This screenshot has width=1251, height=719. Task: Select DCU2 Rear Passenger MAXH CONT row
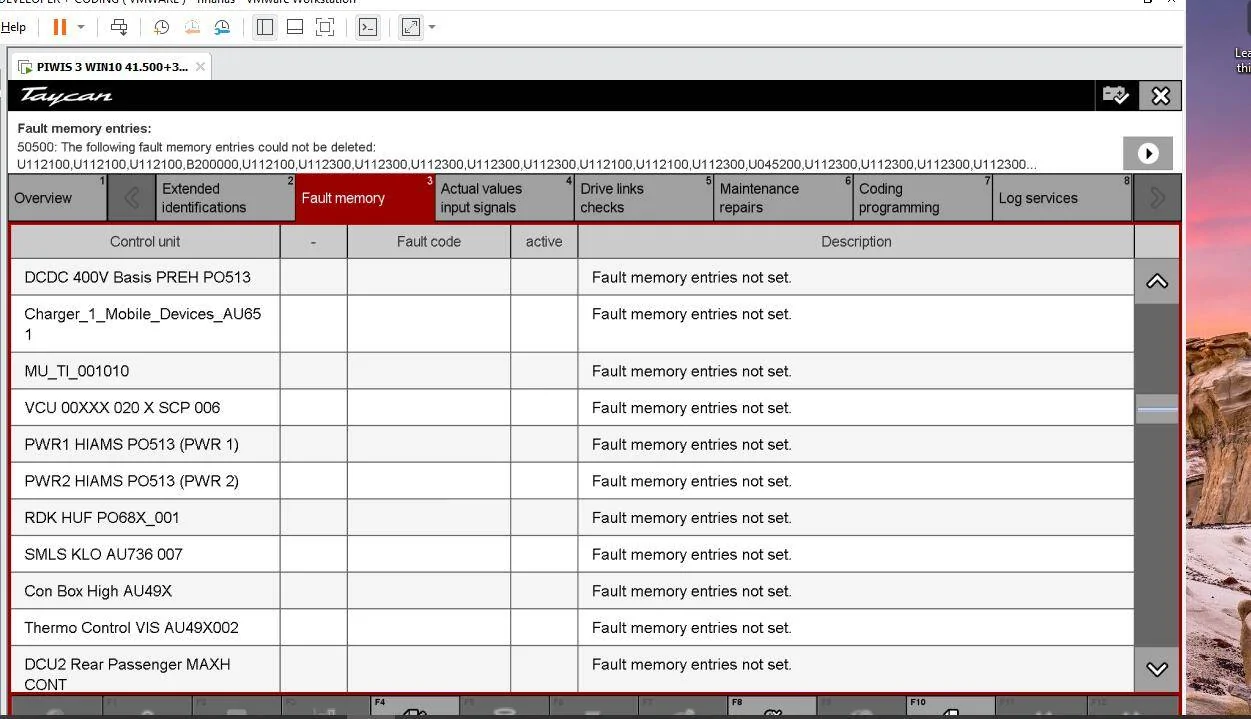click(572, 669)
